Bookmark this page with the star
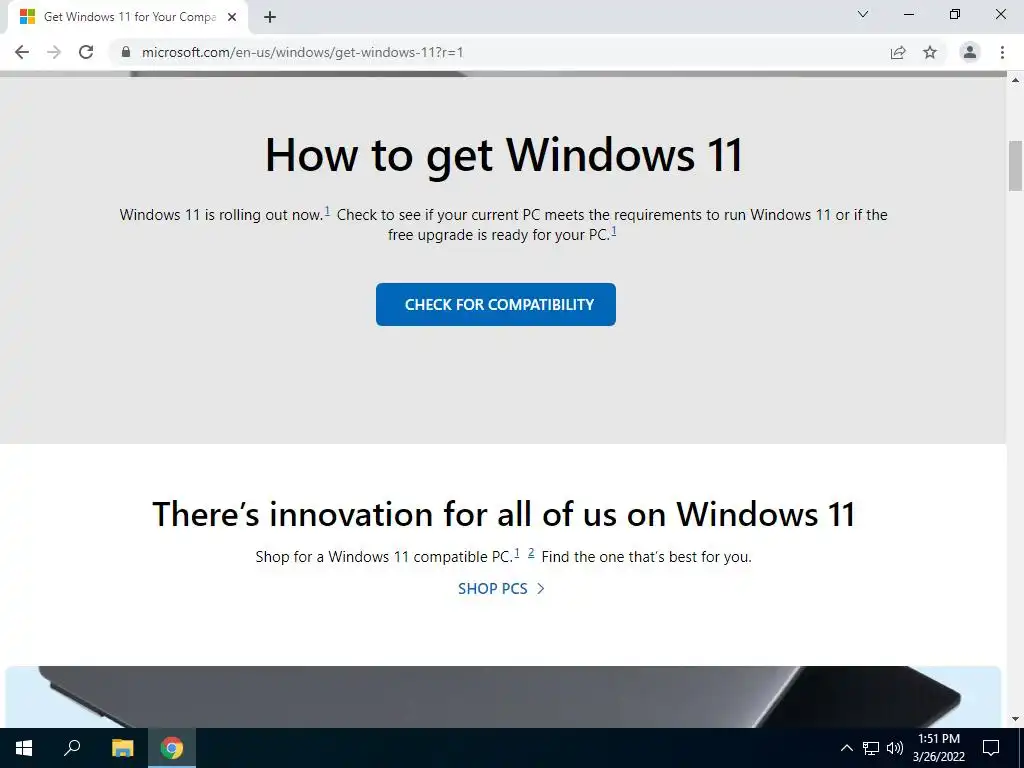The height and width of the screenshot is (768, 1024). 930,52
